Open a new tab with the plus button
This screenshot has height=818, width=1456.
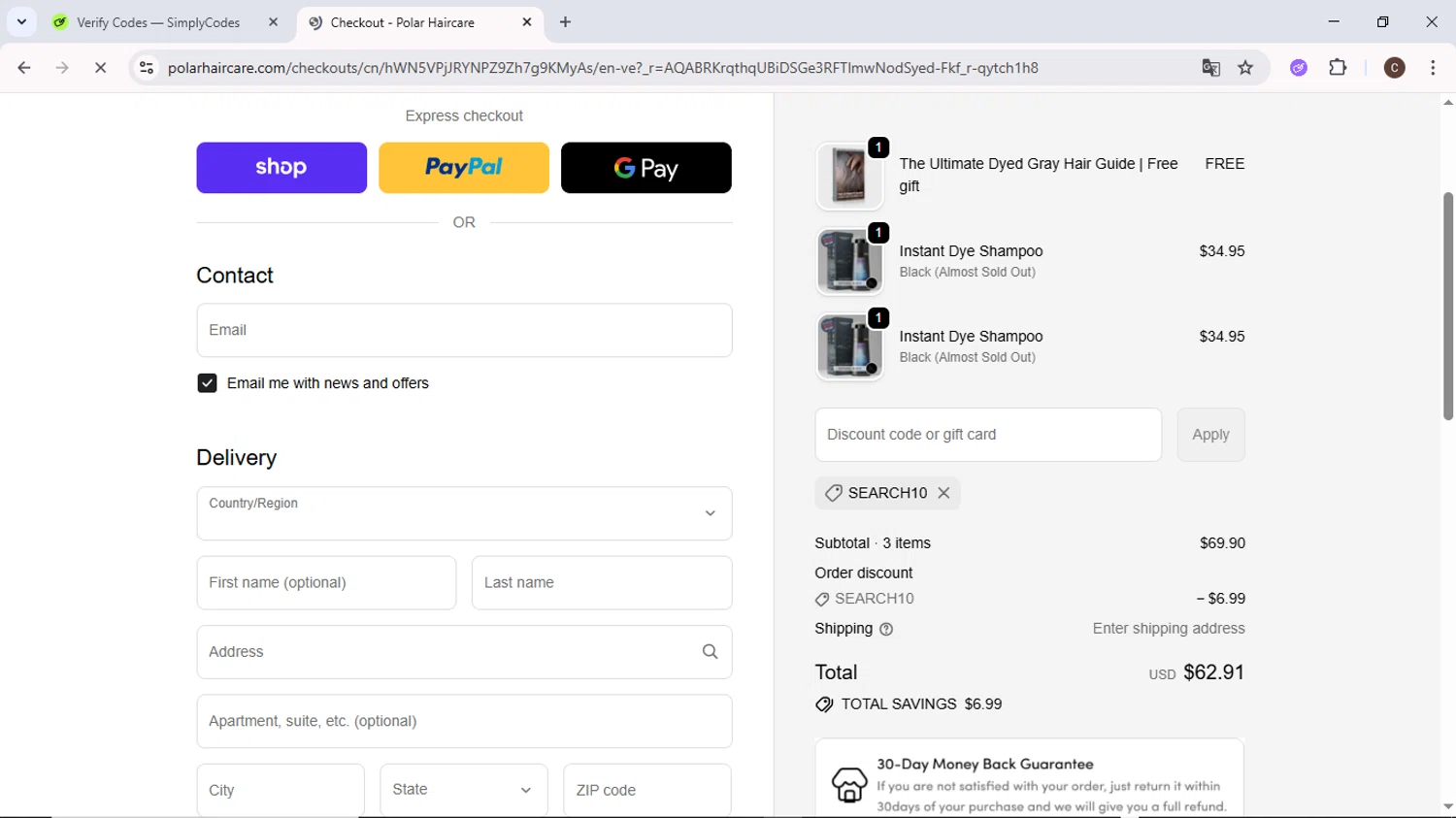[x=565, y=22]
